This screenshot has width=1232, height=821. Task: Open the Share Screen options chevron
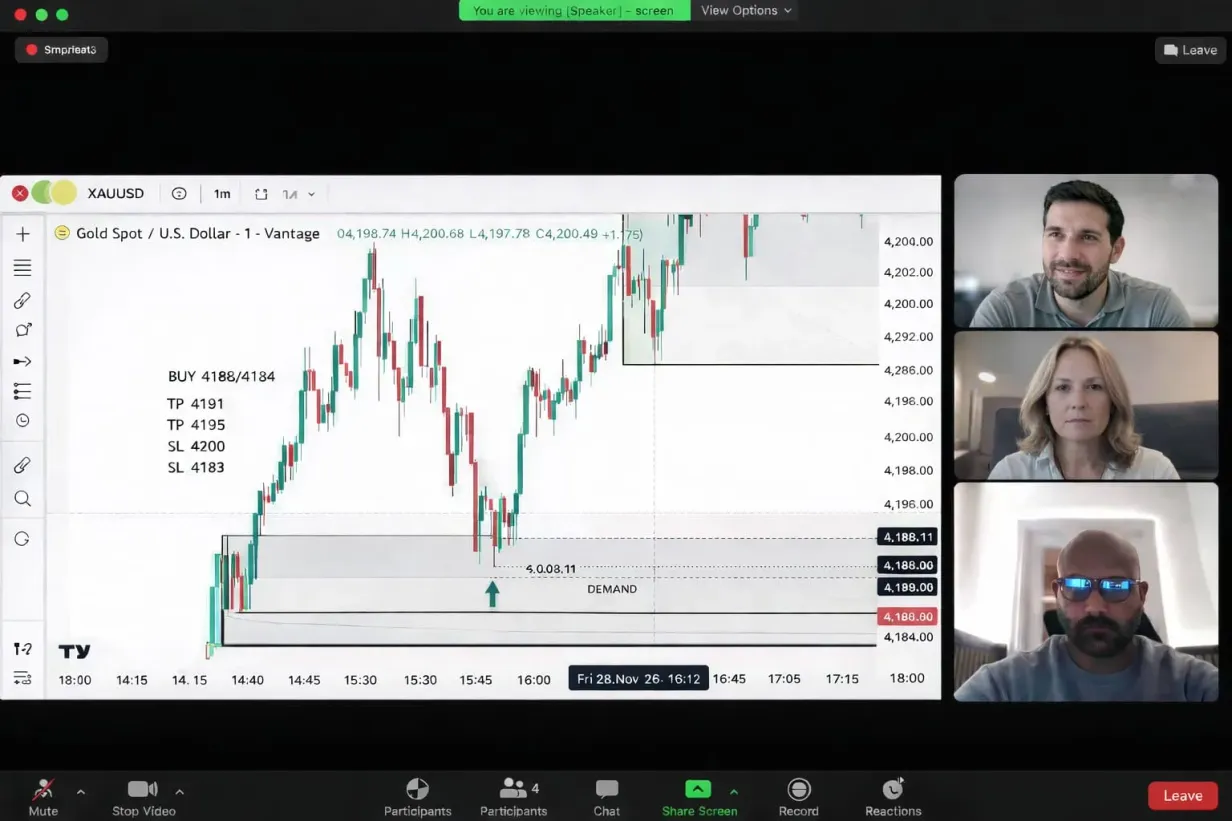pyautogui.click(x=732, y=789)
